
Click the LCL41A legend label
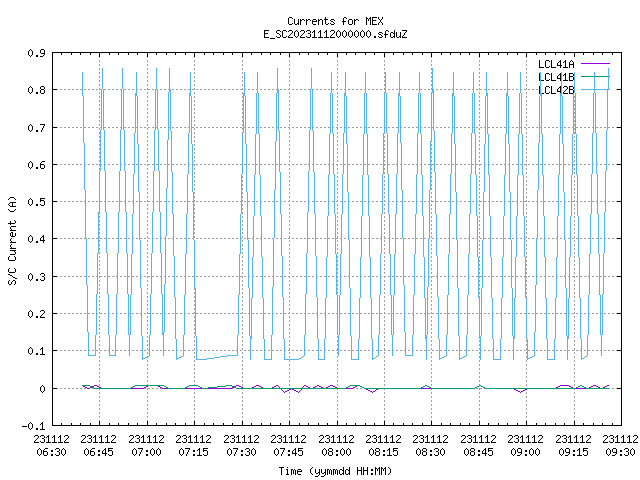[x=556, y=64]
